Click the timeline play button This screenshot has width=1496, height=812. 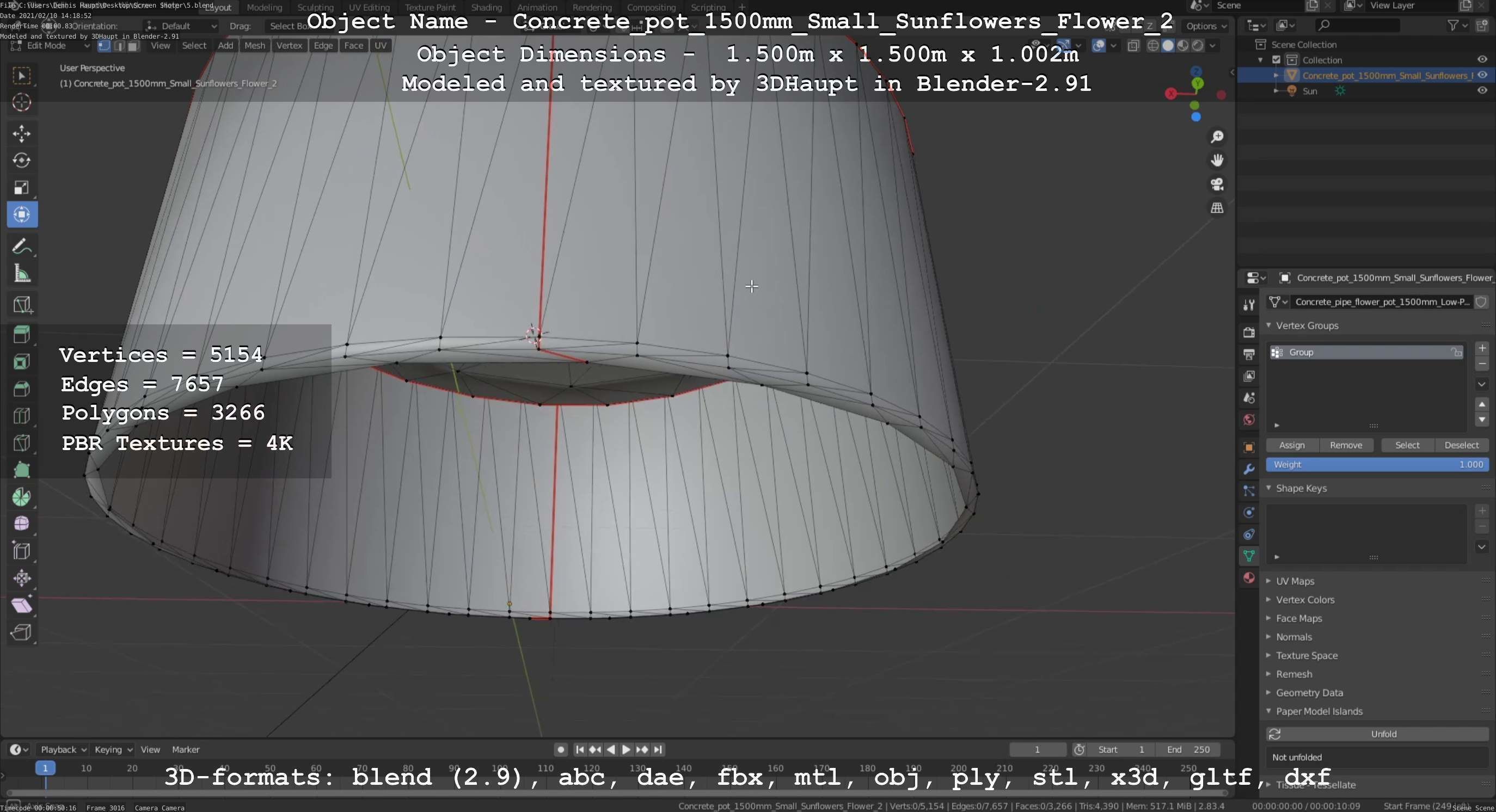(x=626, y=749)
